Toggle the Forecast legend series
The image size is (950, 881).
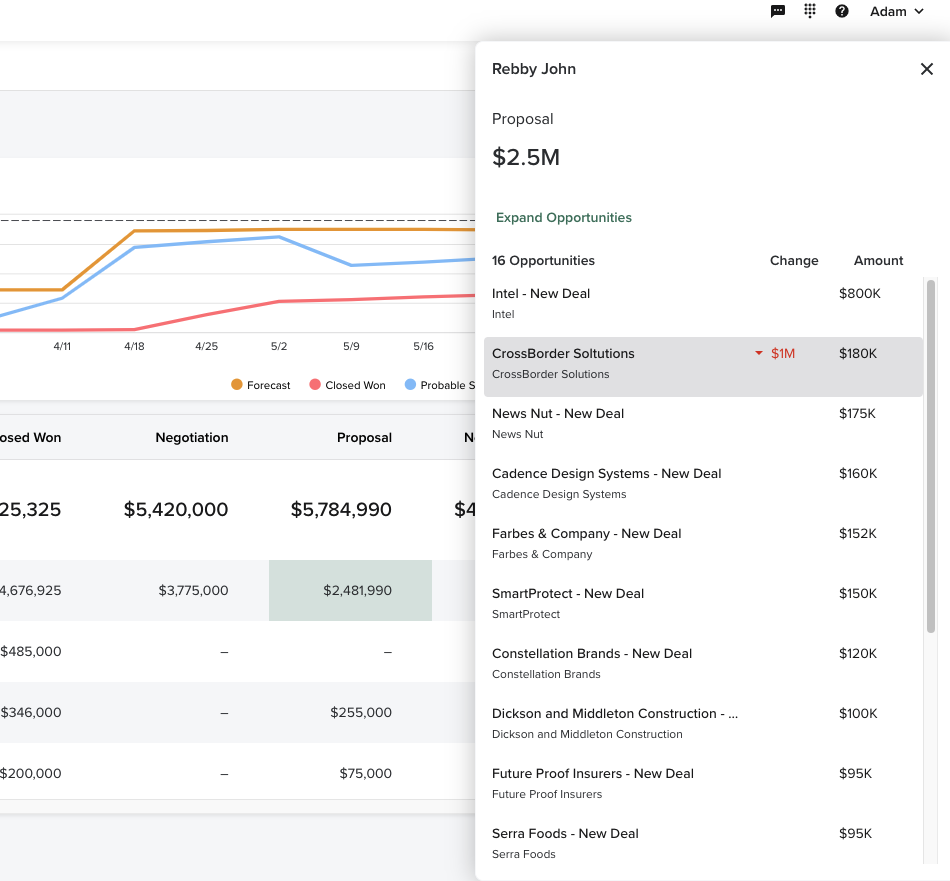click(261, 385)
